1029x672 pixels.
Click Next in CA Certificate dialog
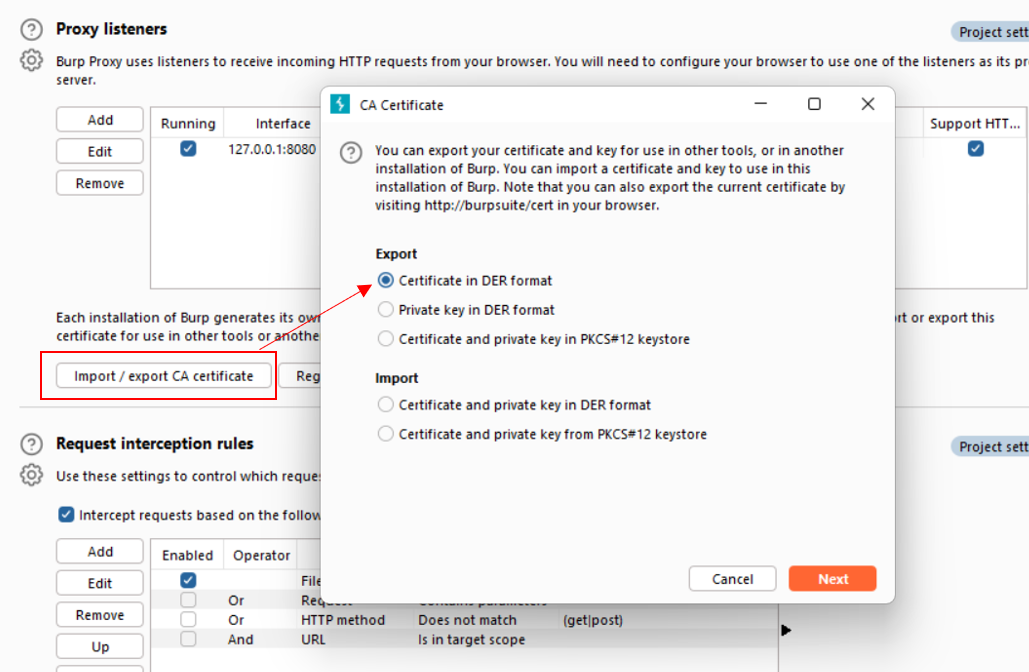point(832,579)
